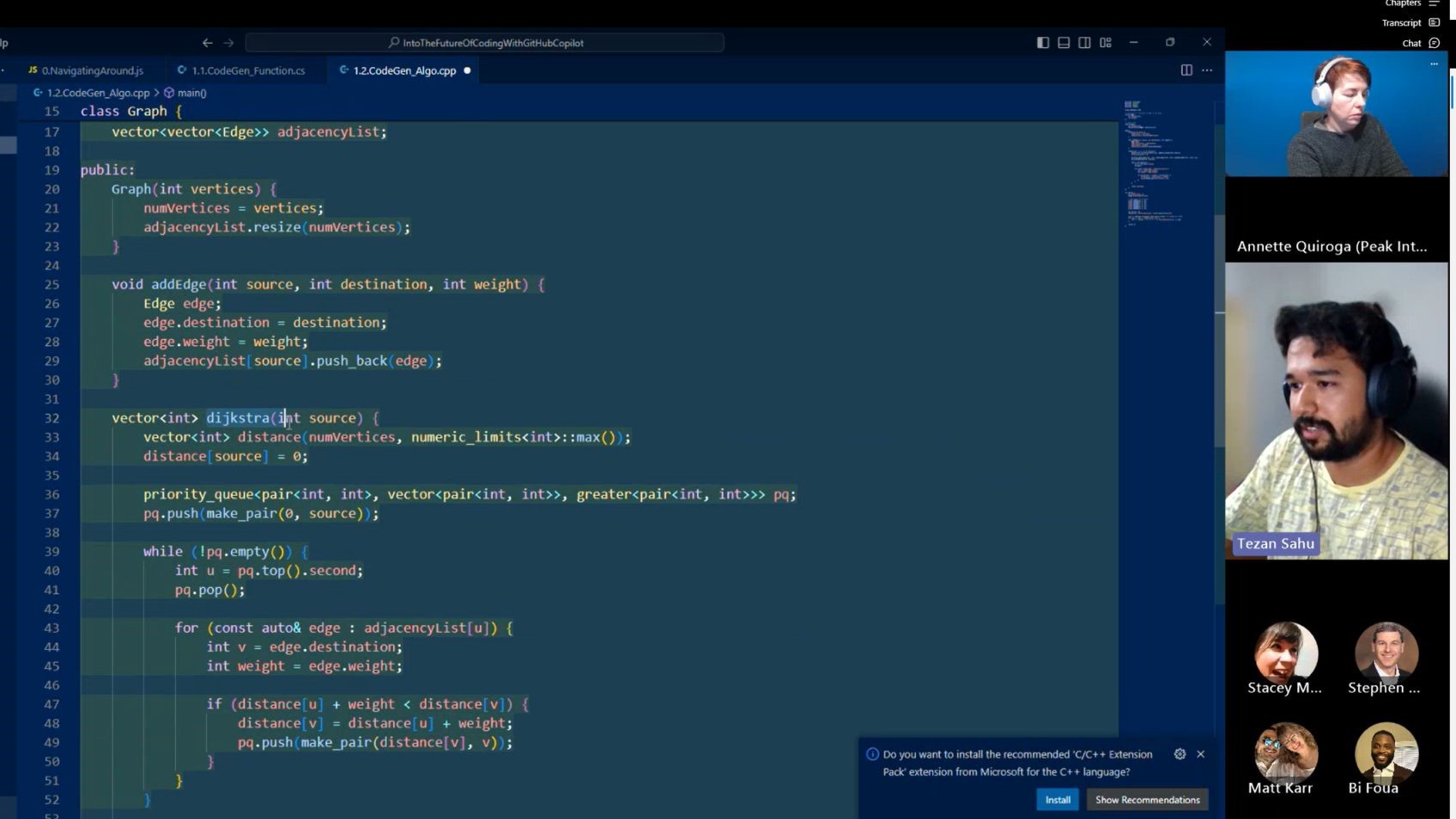Viewport: 1456px width, 819px height.
Task: Go forward with the navigation arrow
Action: (x=228, y=42)
